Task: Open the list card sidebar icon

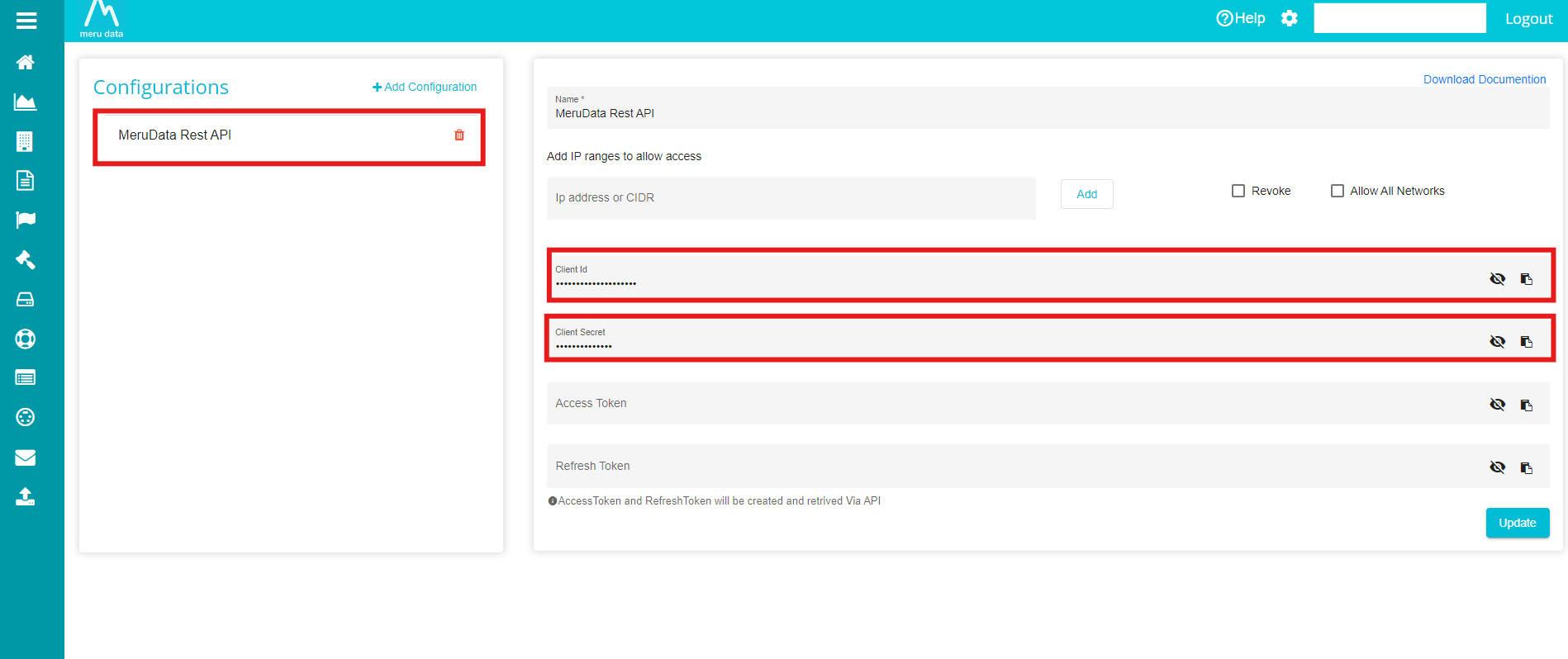Action: click(x=26, y=377)
